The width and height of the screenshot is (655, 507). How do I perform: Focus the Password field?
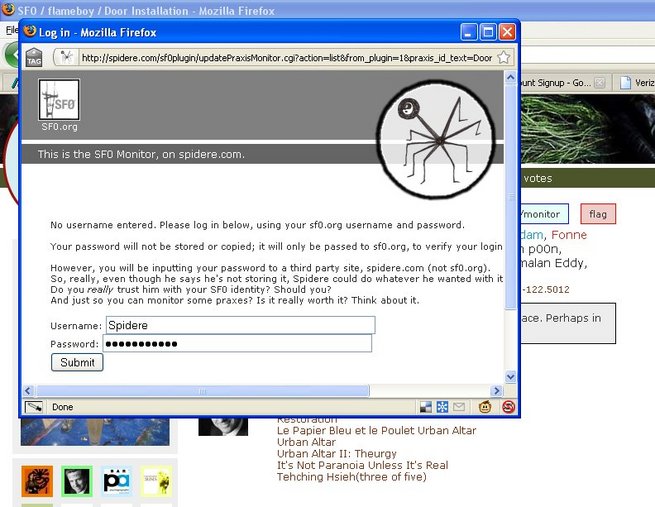pos(237,343)
